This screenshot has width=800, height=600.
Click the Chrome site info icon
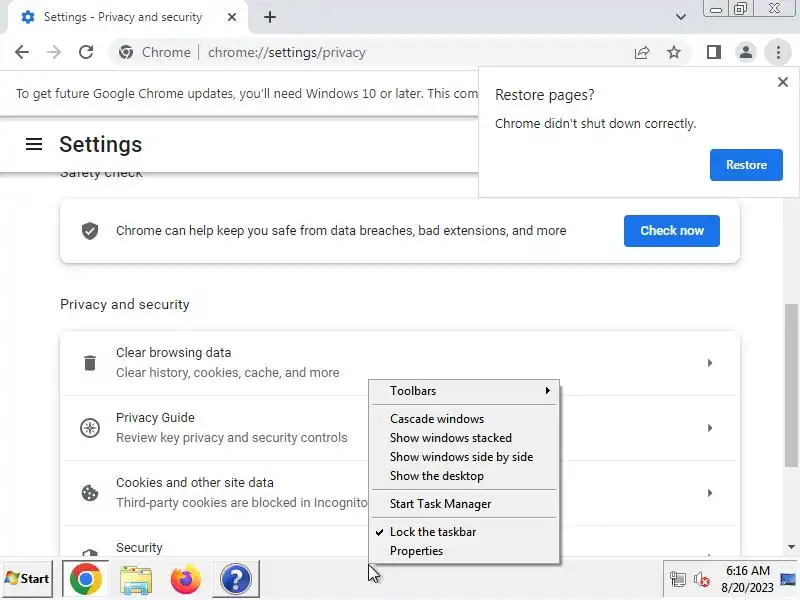pos(126,52)
